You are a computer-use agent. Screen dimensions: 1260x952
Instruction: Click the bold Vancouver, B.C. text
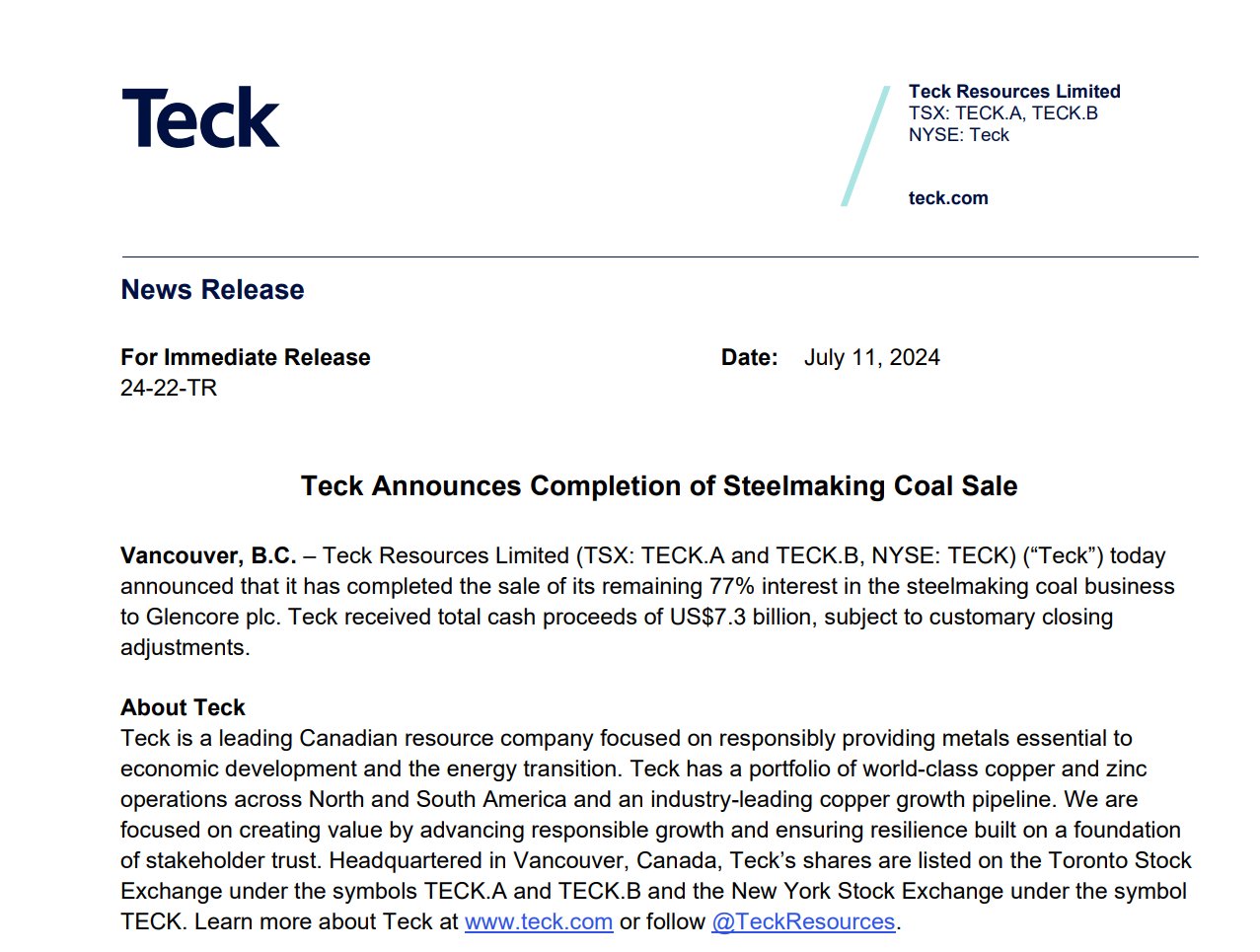point(208,556)
